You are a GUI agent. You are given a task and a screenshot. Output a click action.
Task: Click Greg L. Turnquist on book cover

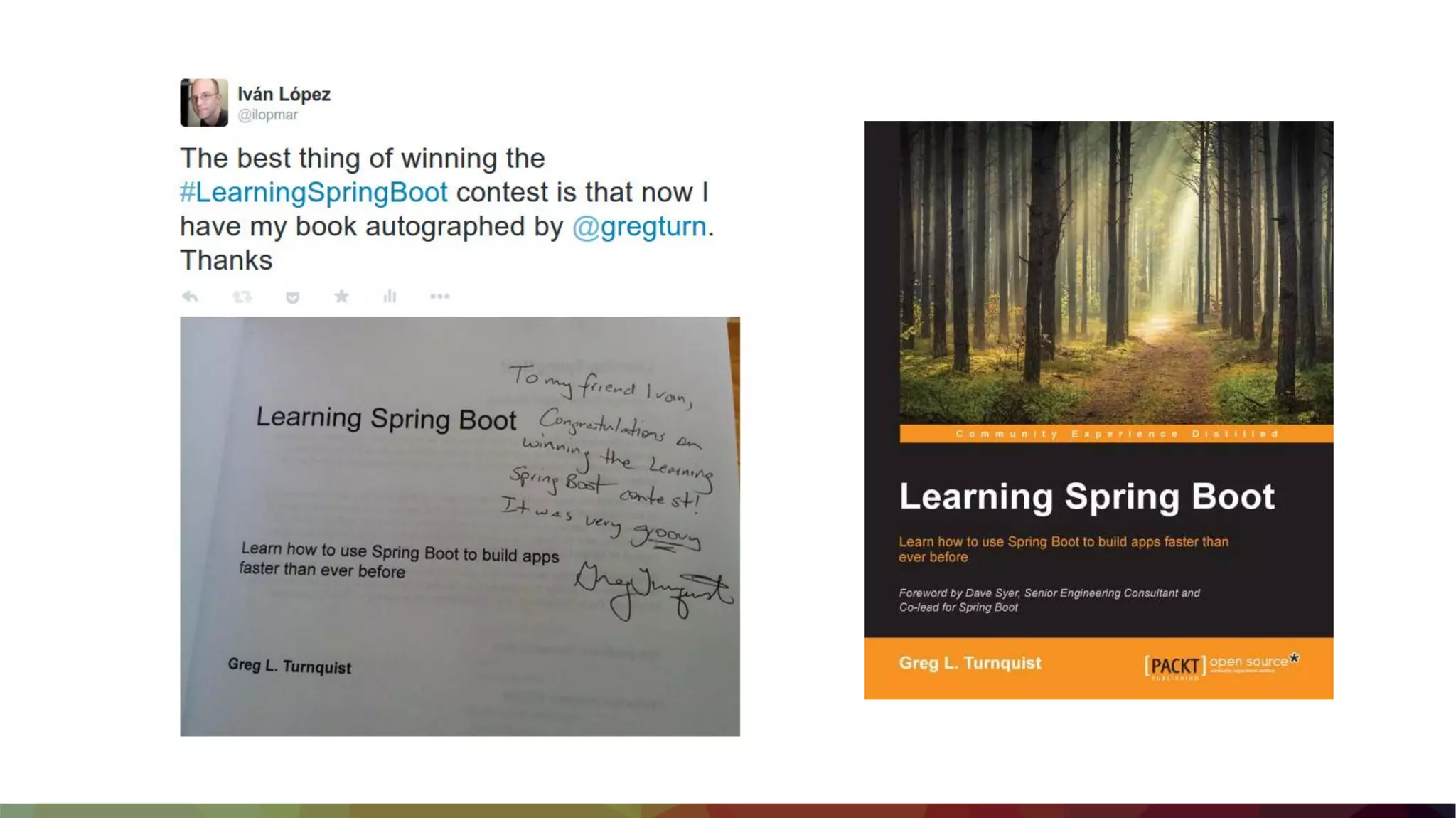pyautogui.click(x=970, y=663)
